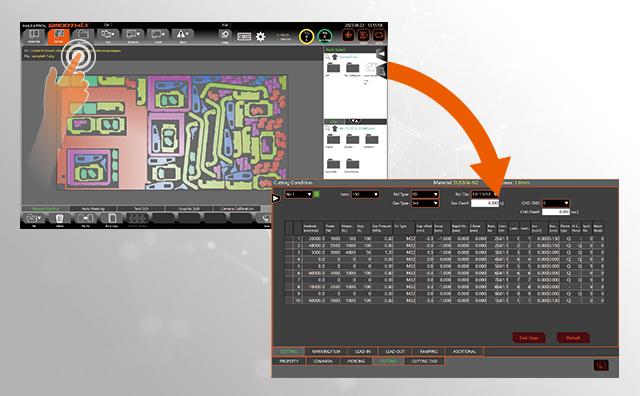The height and width of the screenshot is (396, 640).
Task: Click the magnifier icon in Parts Select
Action: [328, 57]
